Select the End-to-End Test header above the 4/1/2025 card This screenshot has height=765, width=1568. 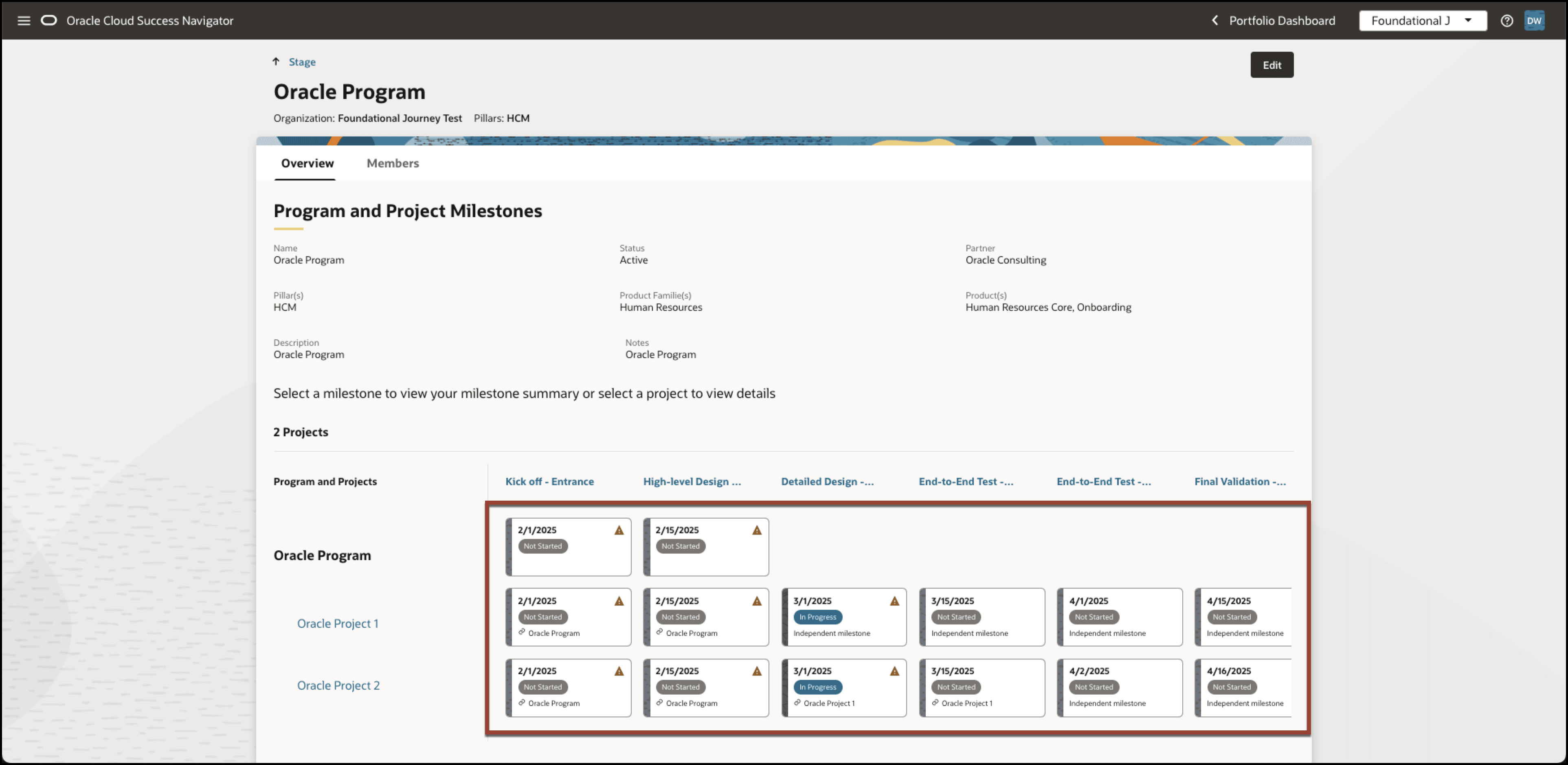[x=1104, y=481]
